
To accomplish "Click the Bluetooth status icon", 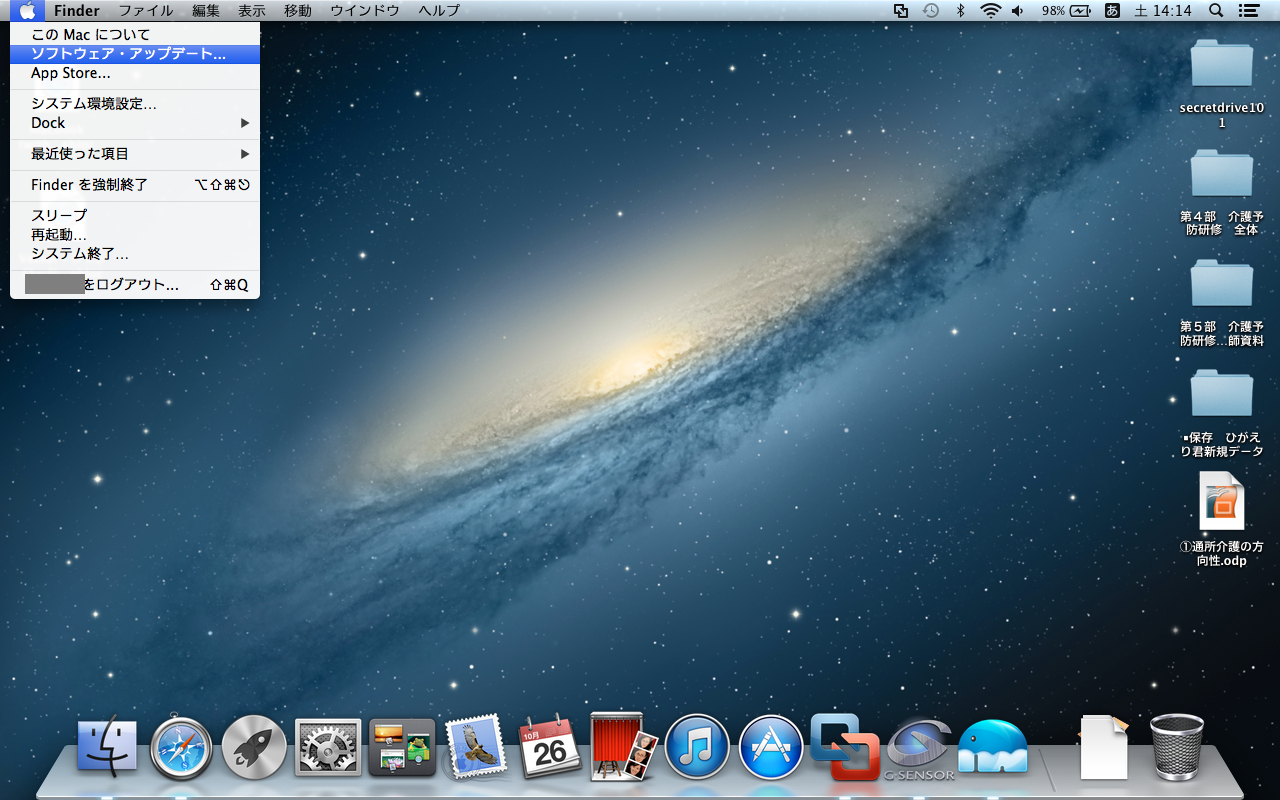I will (960, 11).
